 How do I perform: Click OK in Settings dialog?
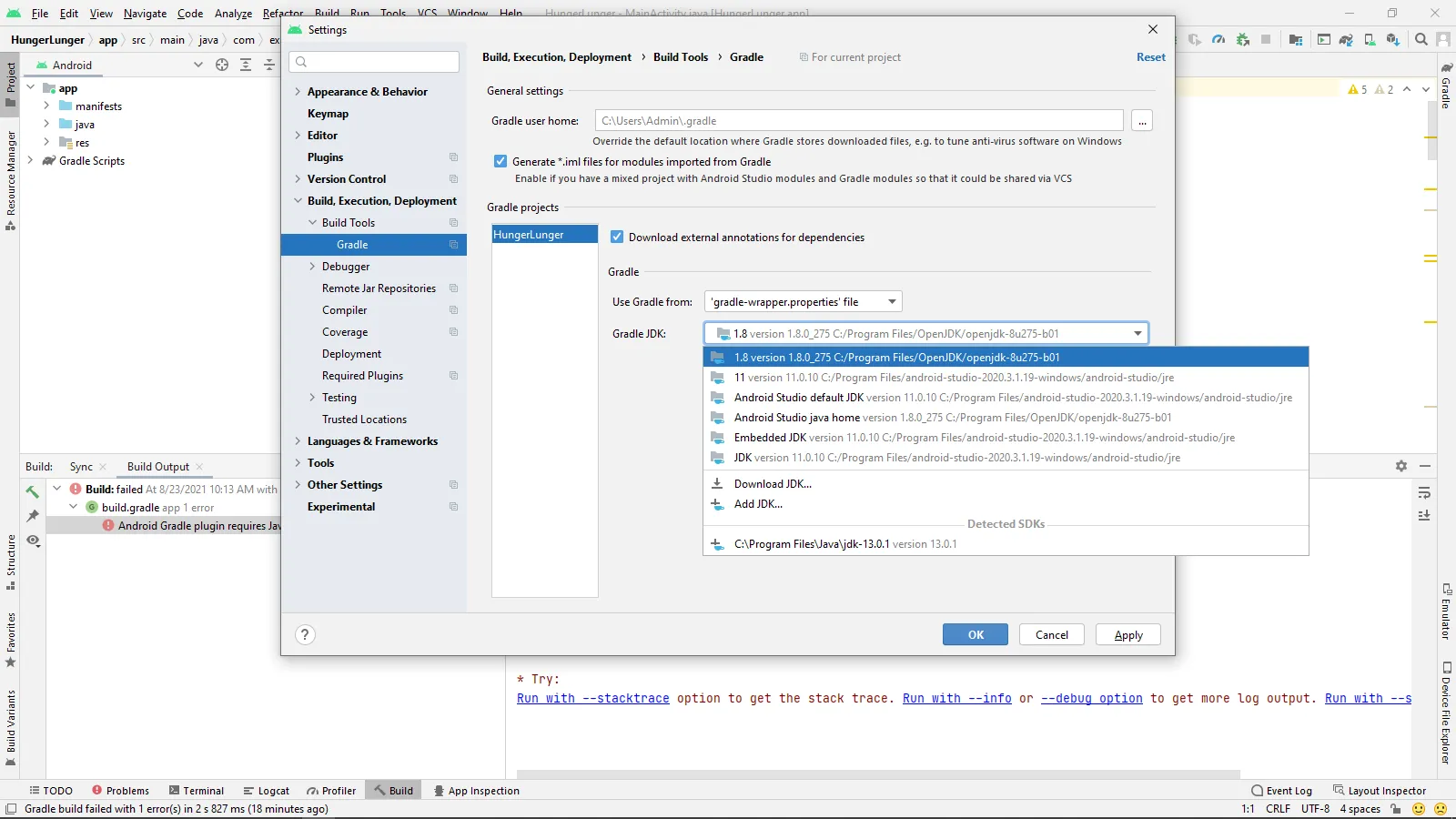click(976, 635)
